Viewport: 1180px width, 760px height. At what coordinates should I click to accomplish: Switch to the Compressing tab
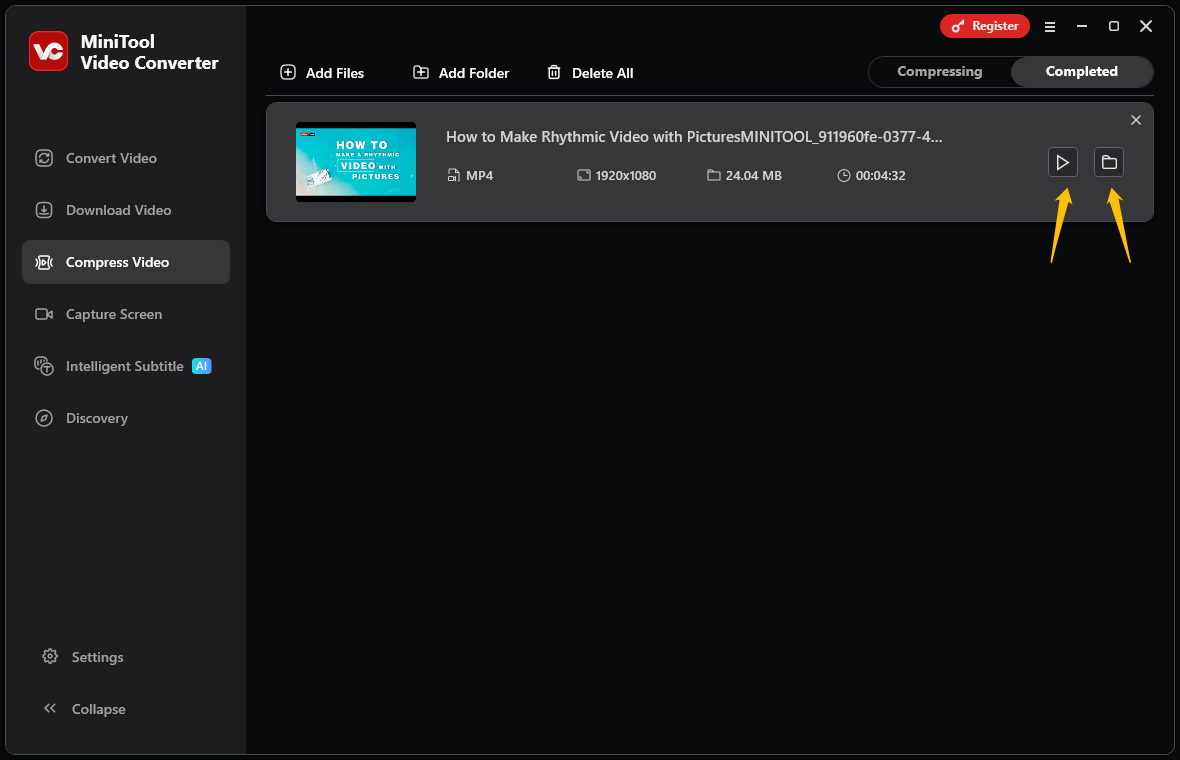pyautogui.click(x=939, y=71)
